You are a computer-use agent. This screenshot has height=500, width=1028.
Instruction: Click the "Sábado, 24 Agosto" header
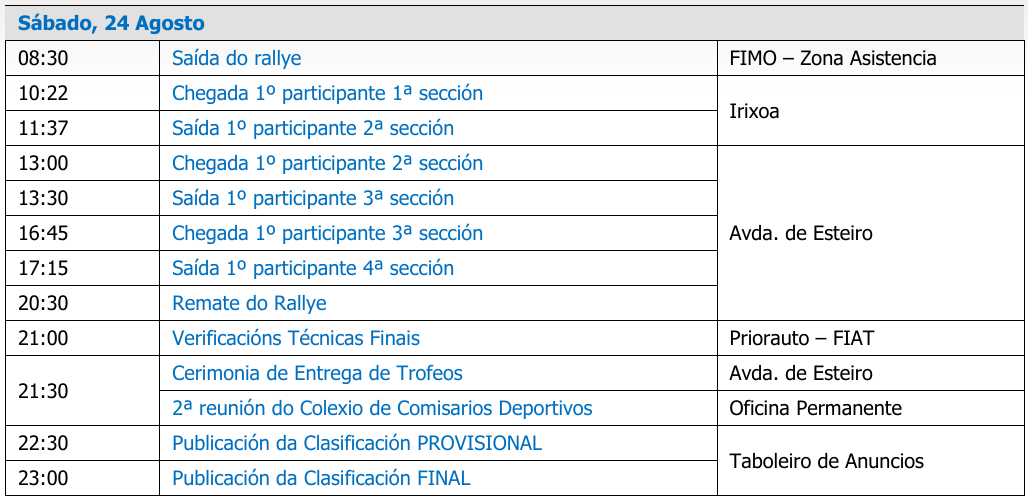[x=111, y=23]
